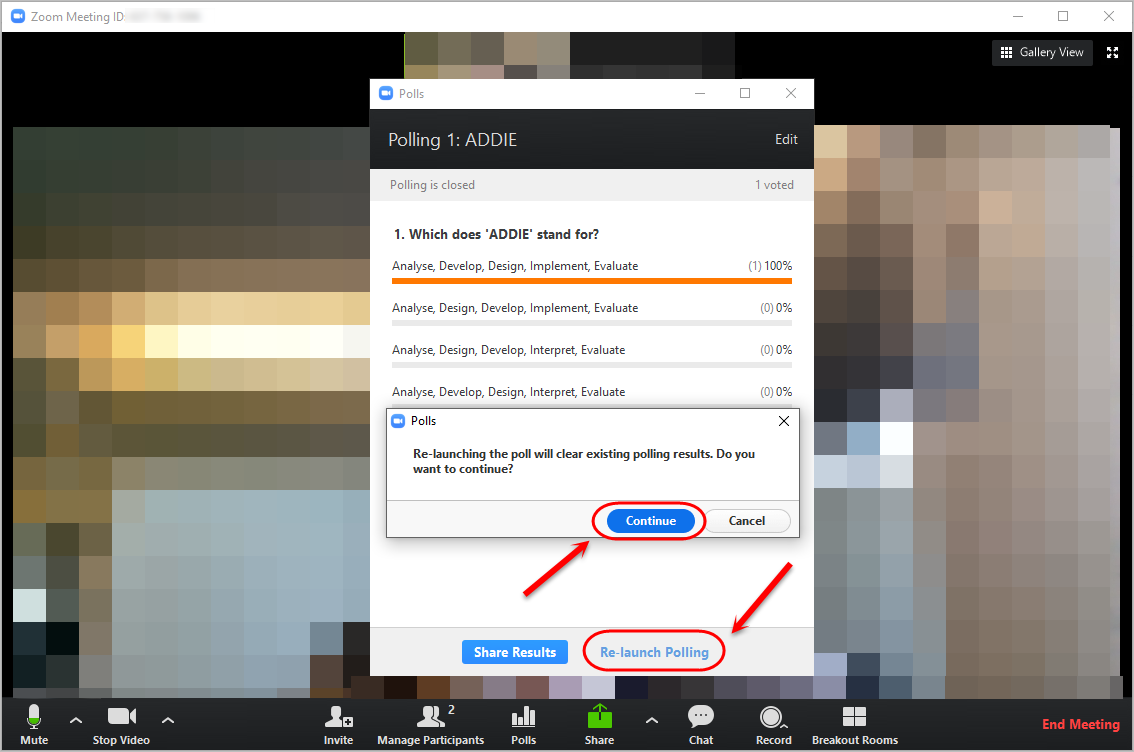Re-launch the ADDIE poll
Image resolution: width=1134 pixels, height=752 pixels.
point(653,651)
